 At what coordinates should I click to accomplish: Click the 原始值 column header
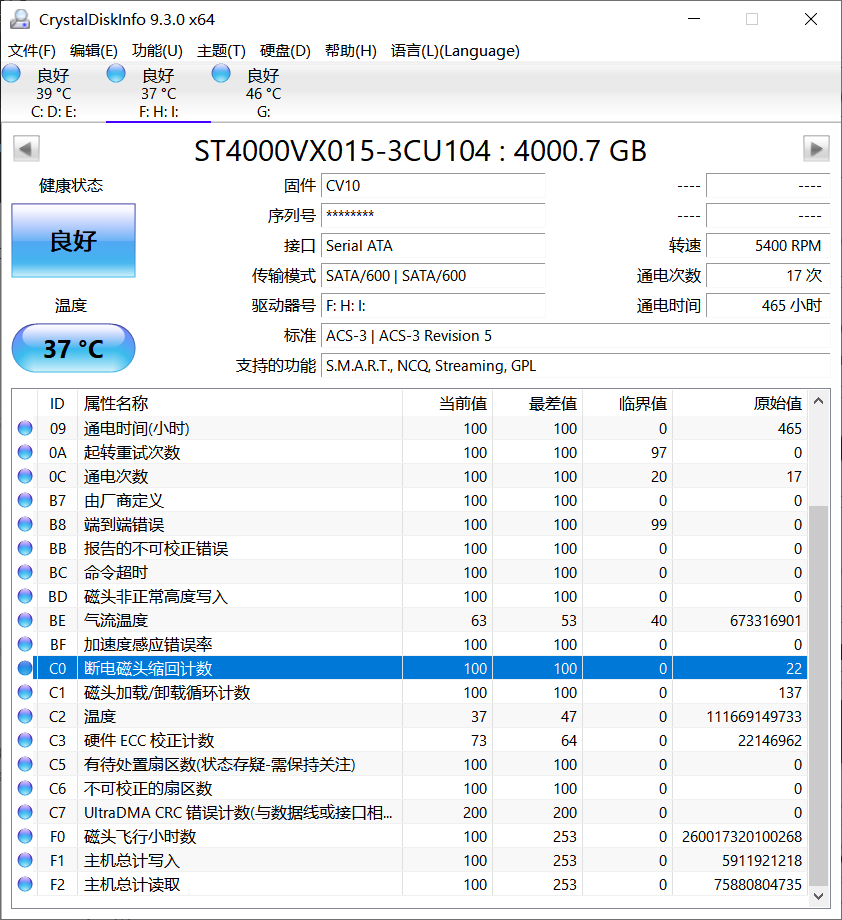point(740,404)
